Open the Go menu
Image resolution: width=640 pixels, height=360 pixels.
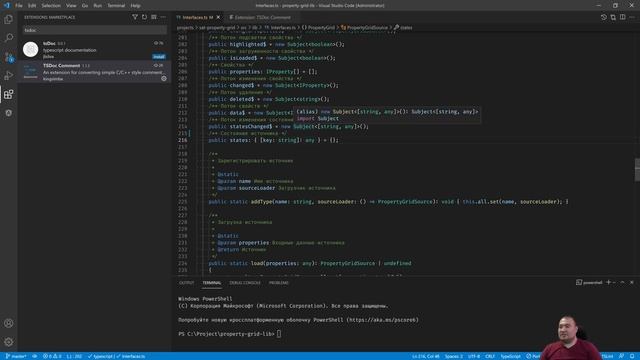click(85, 6)
